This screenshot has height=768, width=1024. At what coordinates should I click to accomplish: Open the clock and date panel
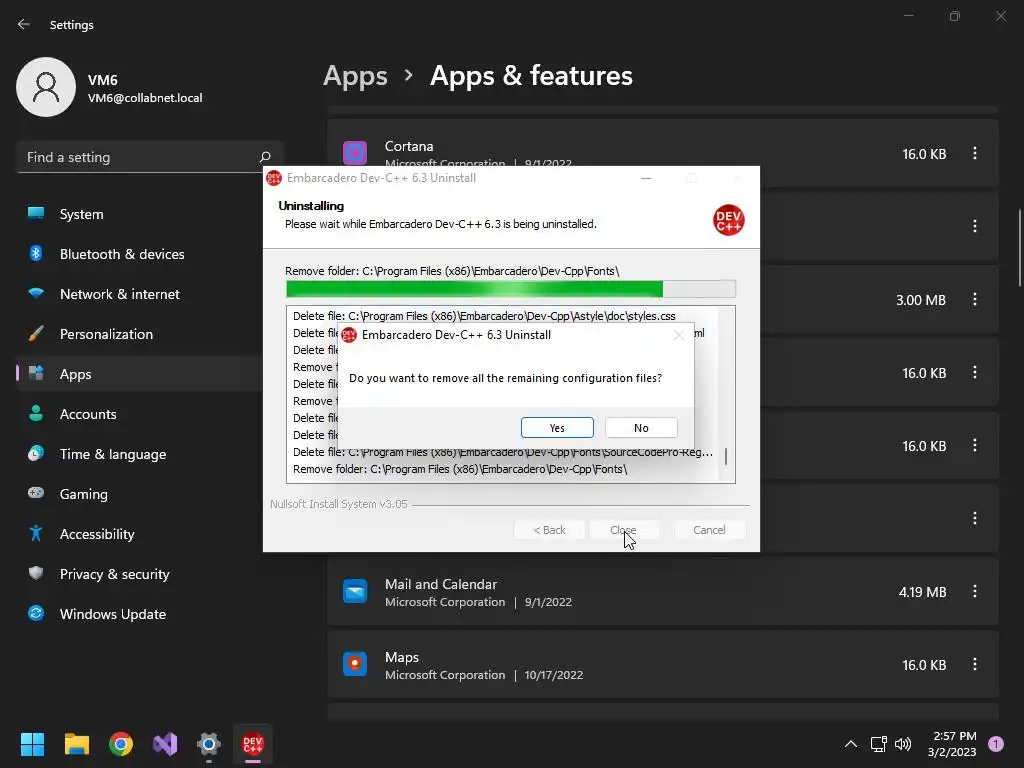pos(952,744)
